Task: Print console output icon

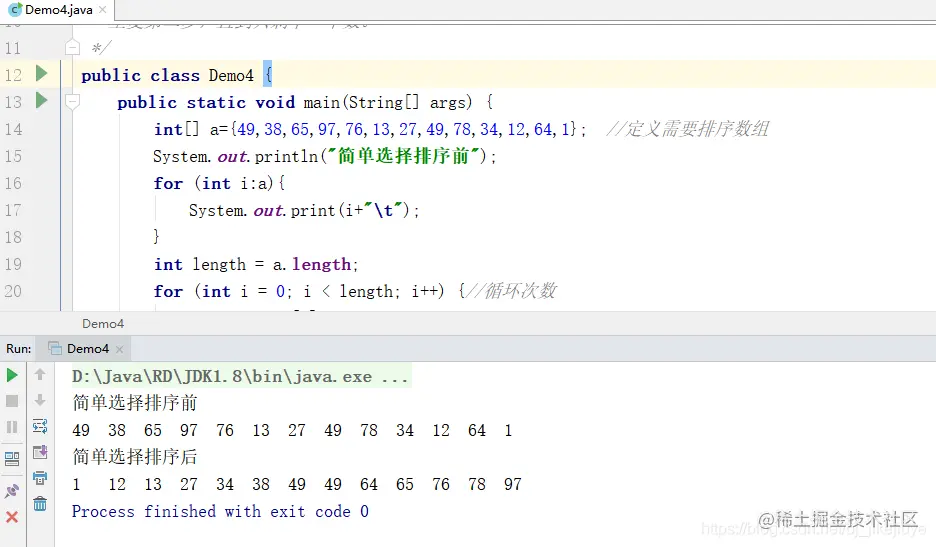Action: [40, 478]
